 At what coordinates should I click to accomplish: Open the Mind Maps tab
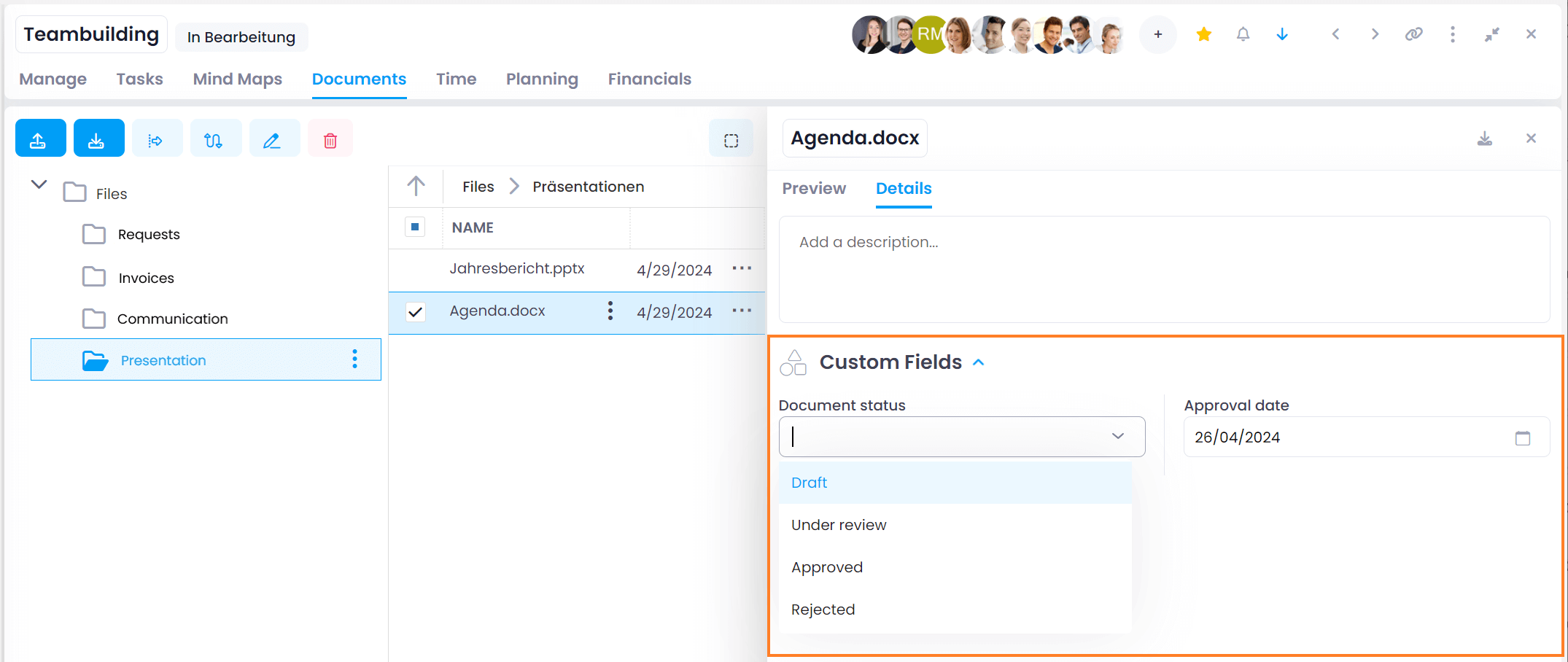237,79
